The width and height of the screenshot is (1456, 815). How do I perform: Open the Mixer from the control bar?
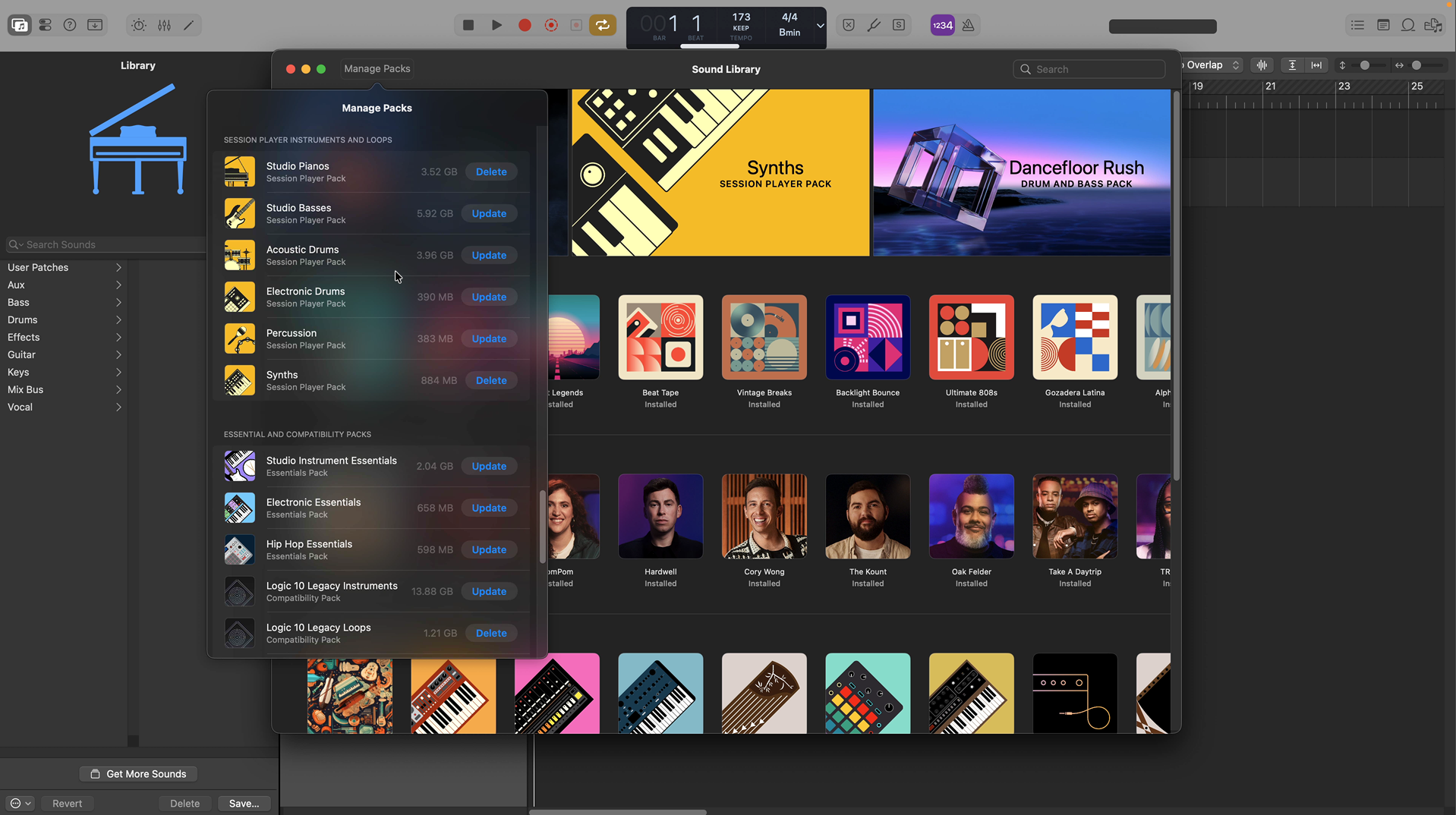pyautogui.click(x=164, y=25)
